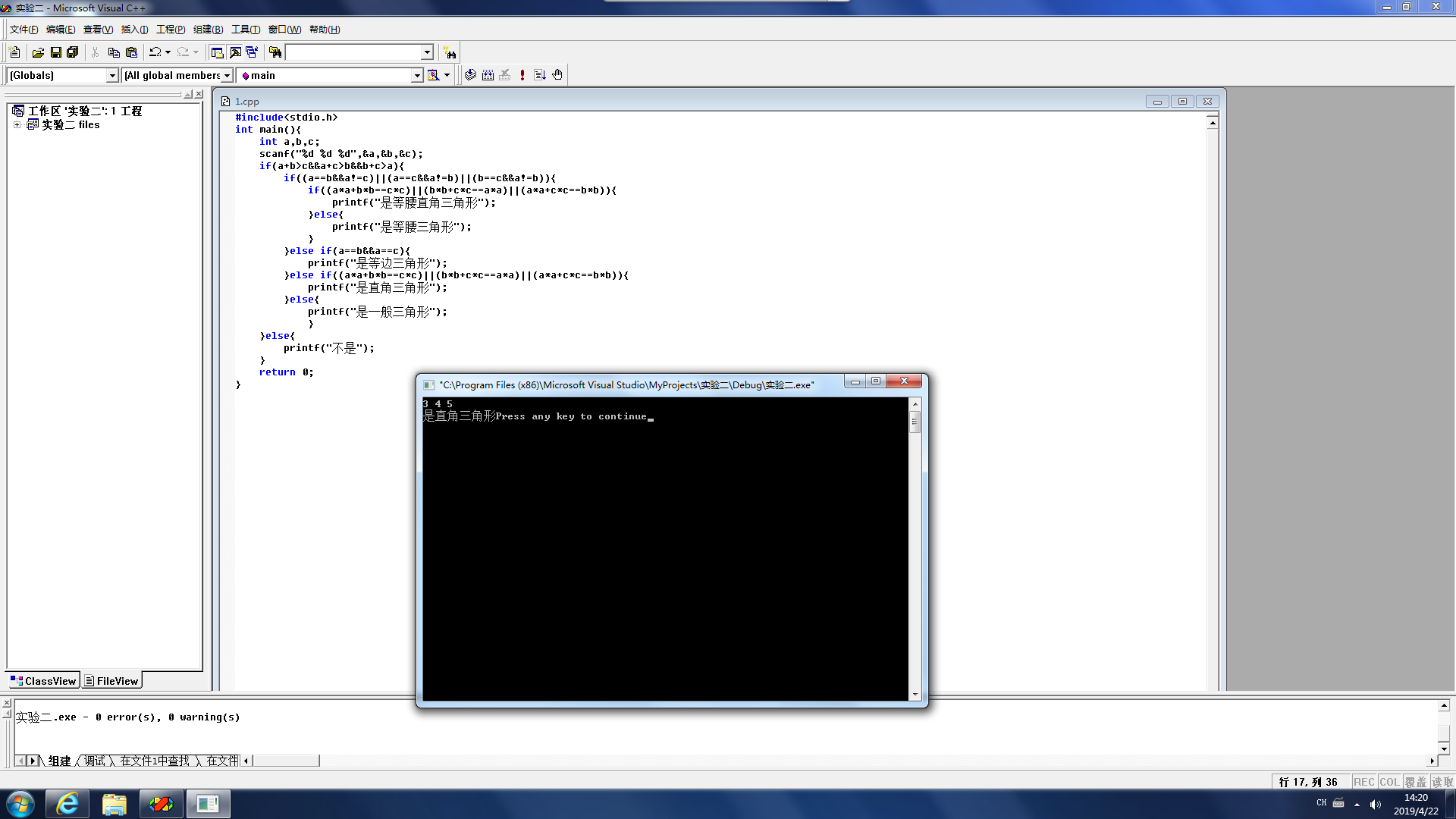Image resolution: width=1456 pixels, height=819 pixels.
Task: Open the Globals class dropdown
Action: [112, 75]
